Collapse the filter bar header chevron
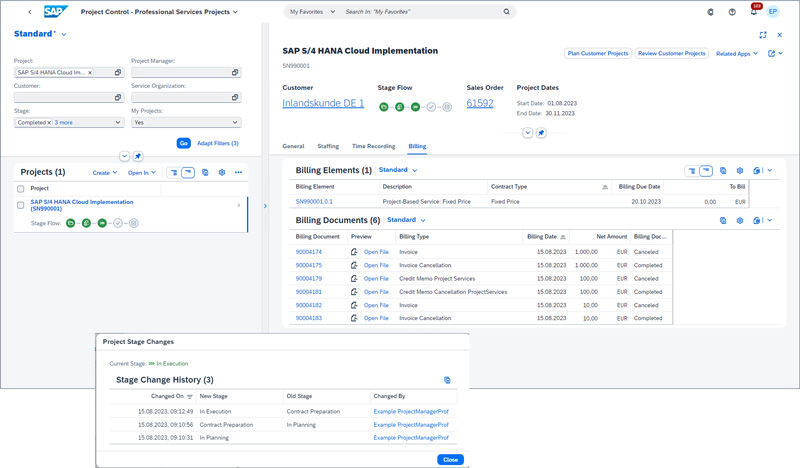The width and height of the screenshot is (800, 468). (124, 156)
